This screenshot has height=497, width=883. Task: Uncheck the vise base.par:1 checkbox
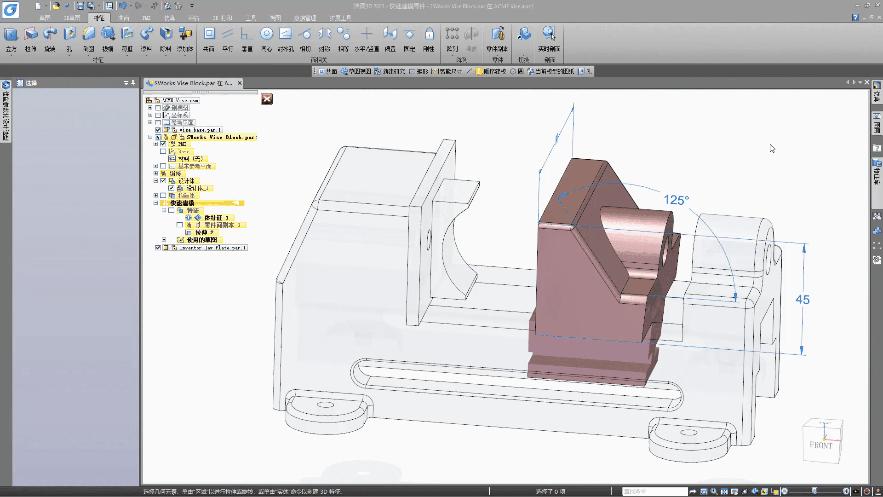click(158, 130)
